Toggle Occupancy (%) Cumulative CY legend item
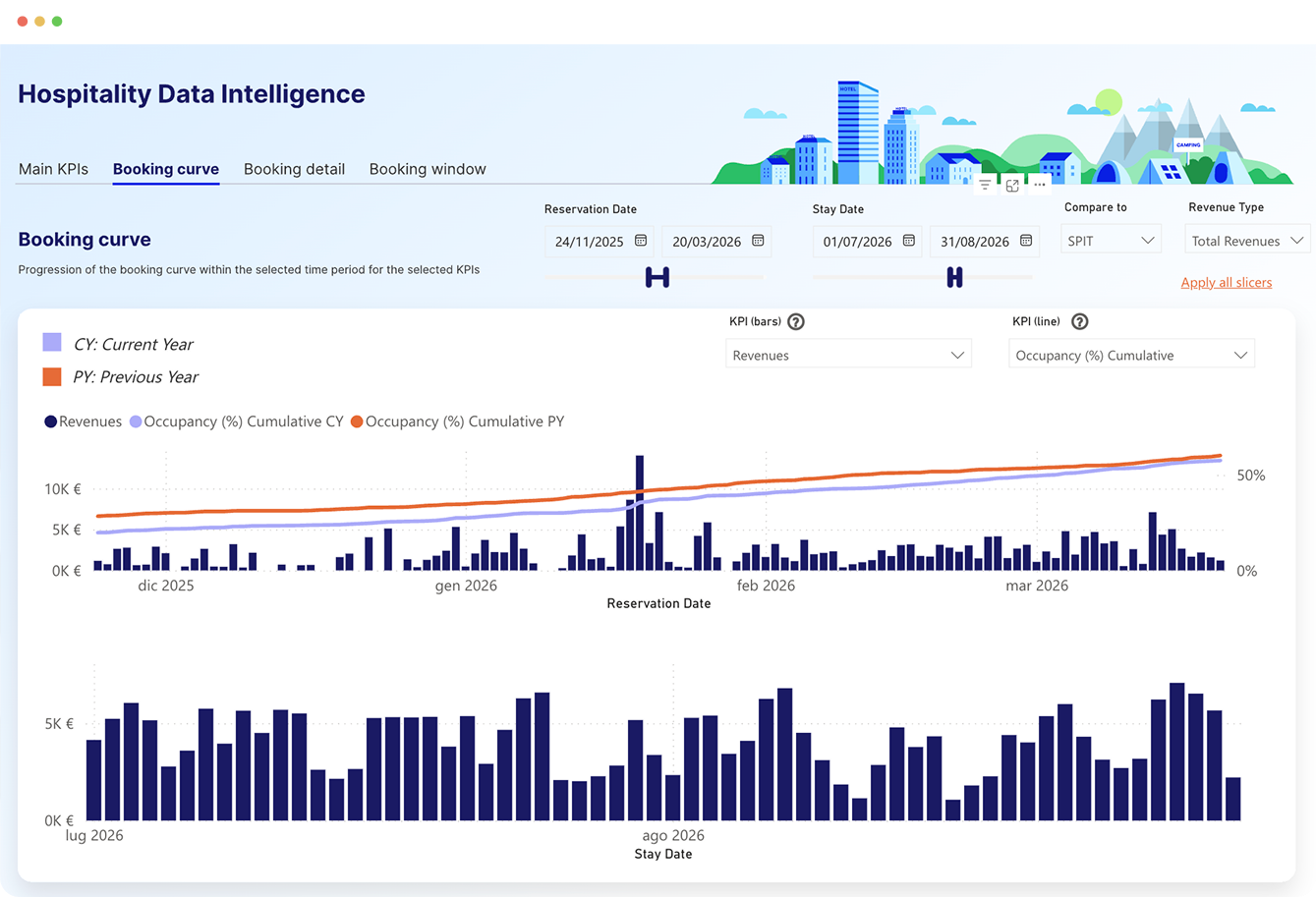 pyautogui.click(x=236, y=421)
